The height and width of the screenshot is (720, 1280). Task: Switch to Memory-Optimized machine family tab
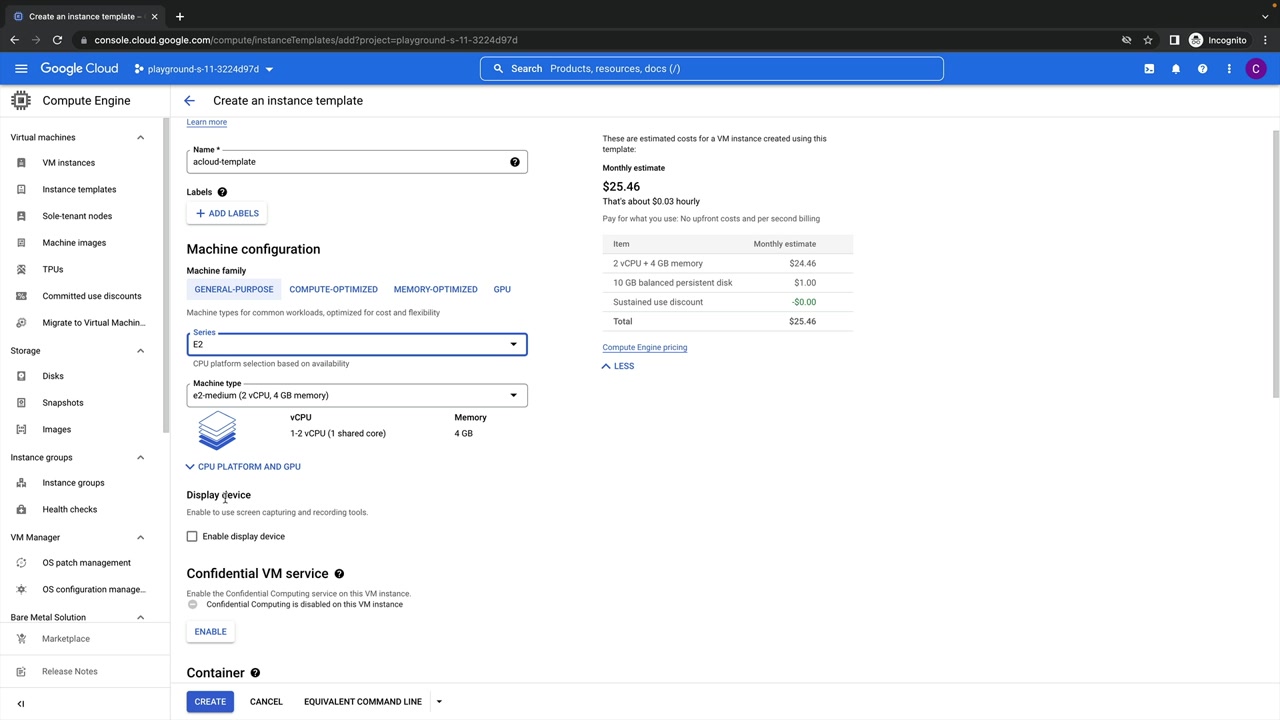tap(435, 290)
